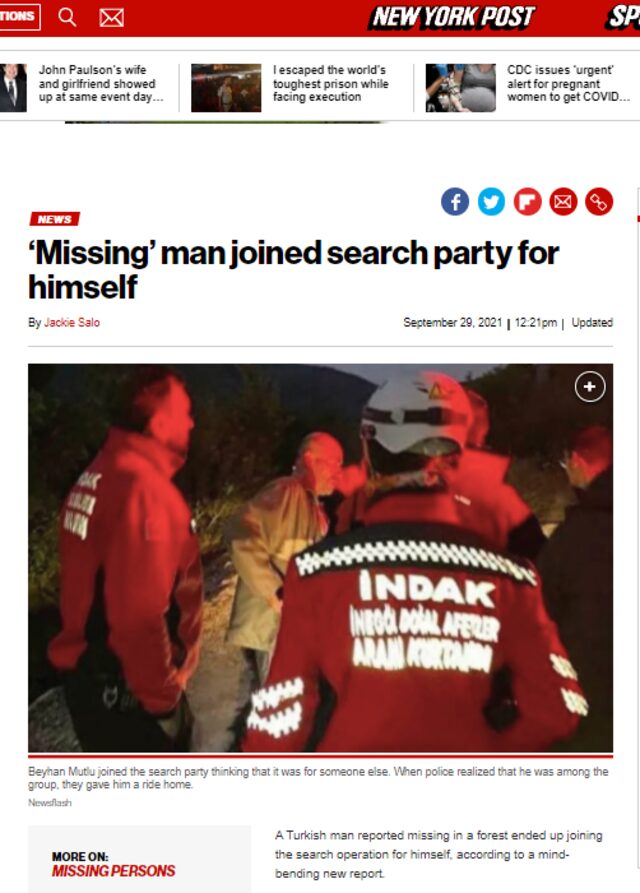
Task: Open the Sports section tab
Action: pyautogui.click(x=623, y=17)
